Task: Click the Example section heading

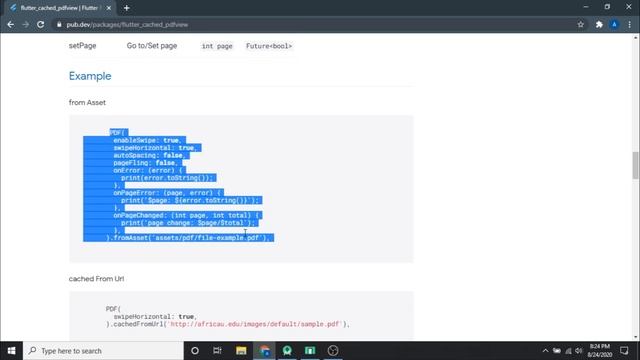Action: click(90, 76)
